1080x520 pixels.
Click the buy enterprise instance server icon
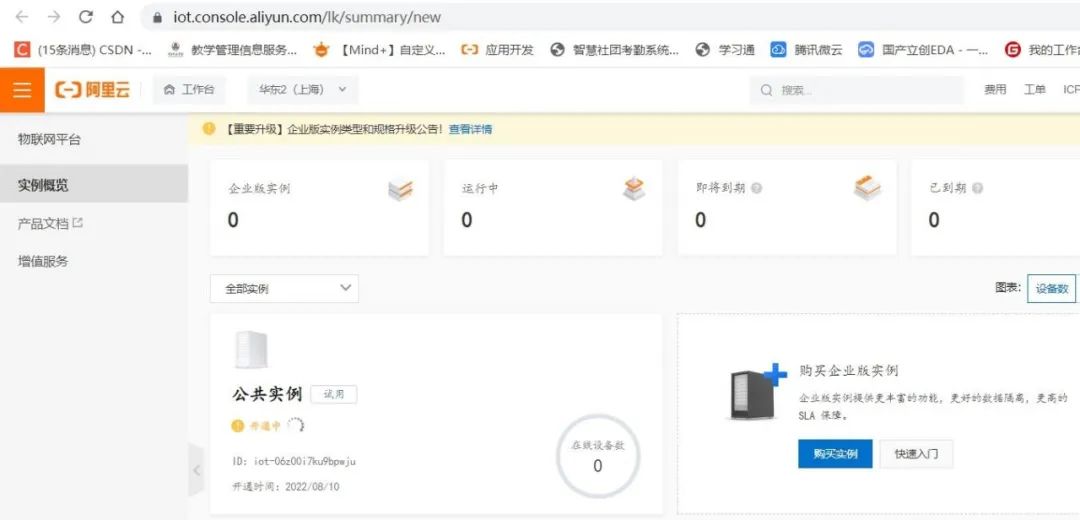coord(757,391)
